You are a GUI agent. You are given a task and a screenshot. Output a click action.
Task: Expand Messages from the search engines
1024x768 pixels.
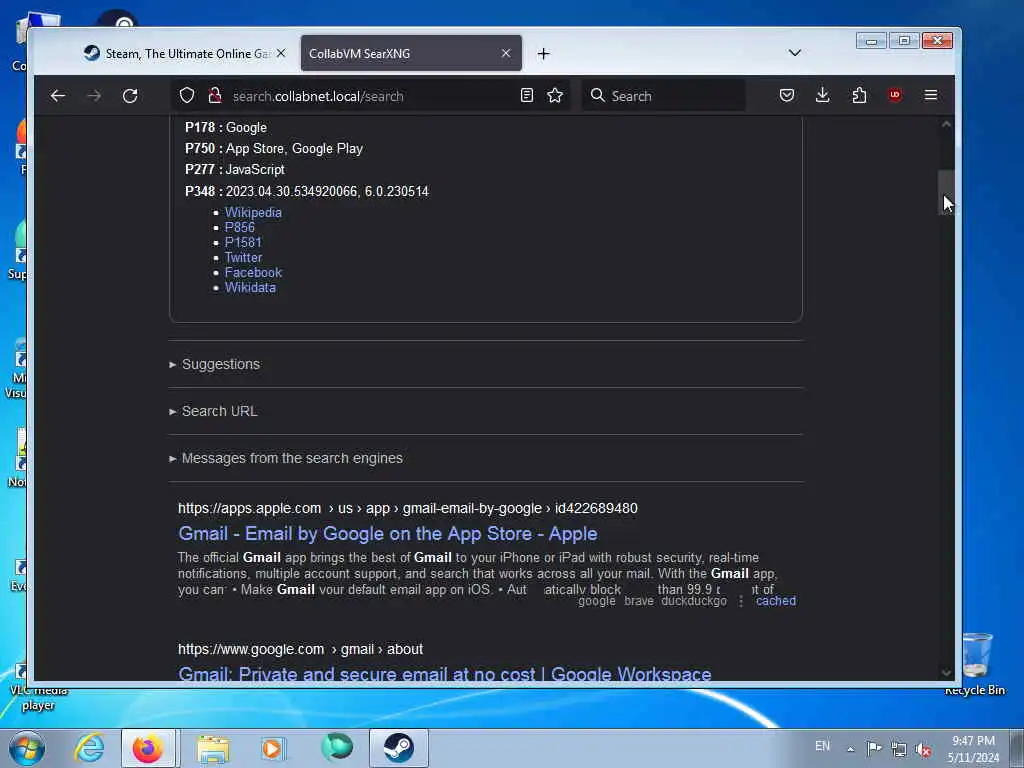(292, 458)
